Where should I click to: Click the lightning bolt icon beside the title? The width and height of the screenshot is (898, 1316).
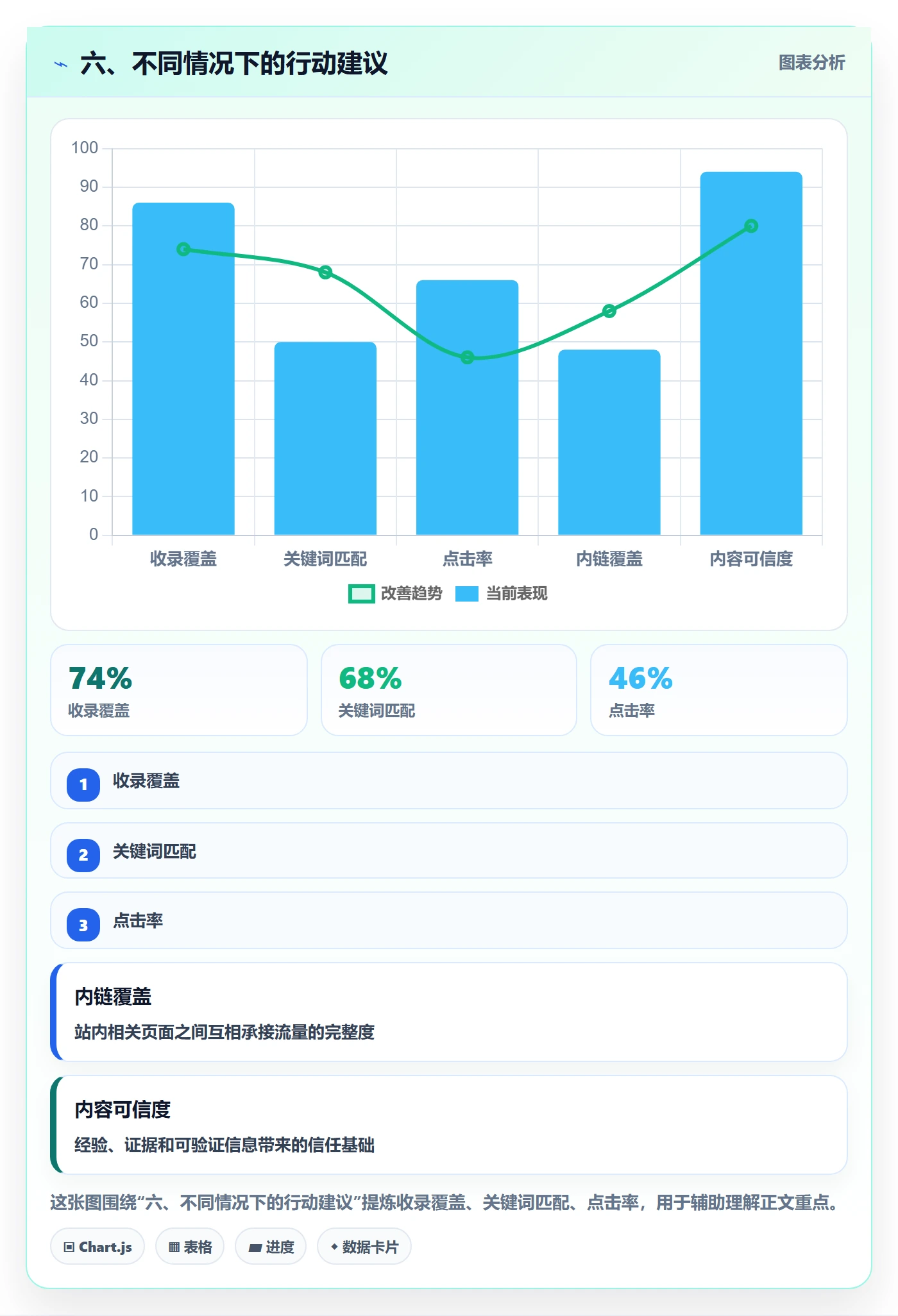pyautogui.click(x=61, y=64)
